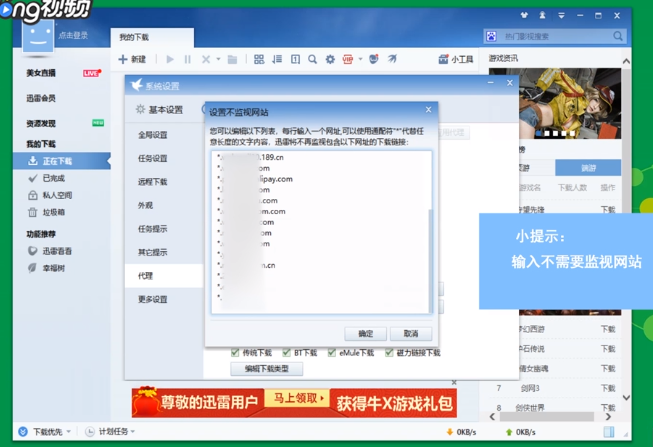Click the start download play icon

point(170,59)
